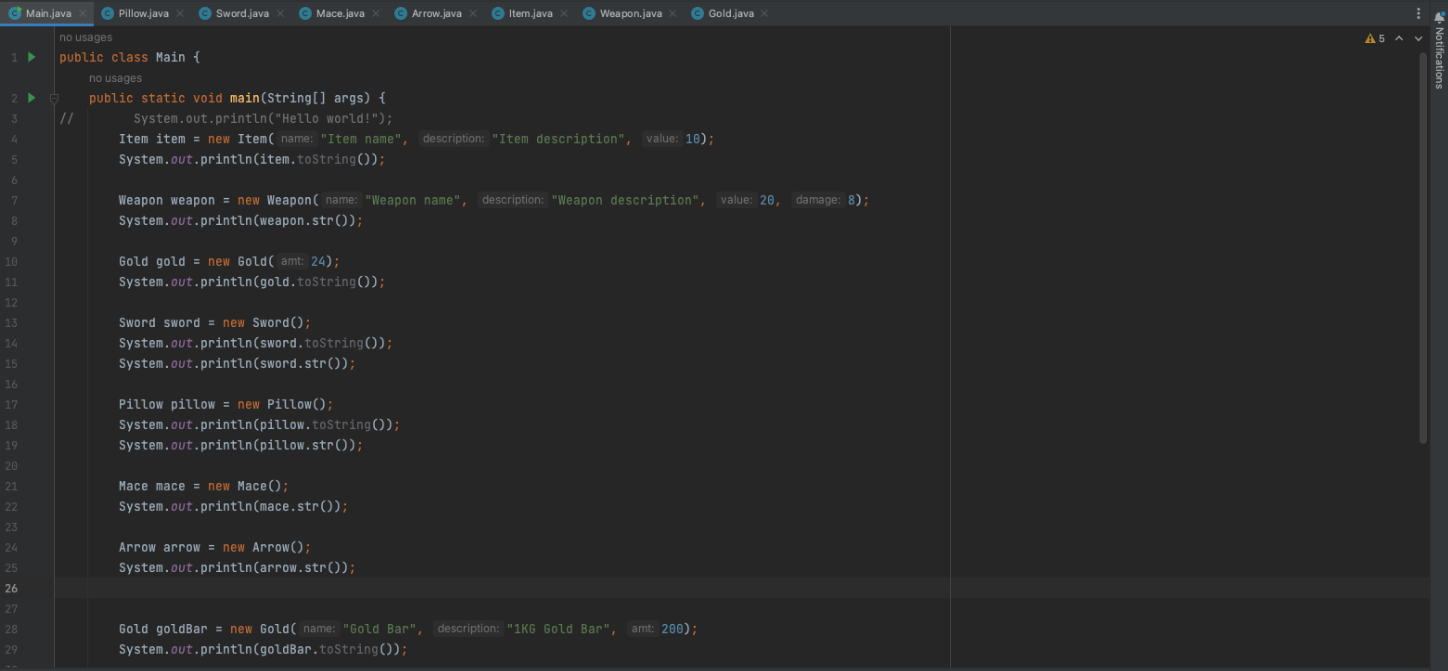1448x671 pixels.
Task: Run the main method from line 2 gutter
Action: tap(30, 97)
